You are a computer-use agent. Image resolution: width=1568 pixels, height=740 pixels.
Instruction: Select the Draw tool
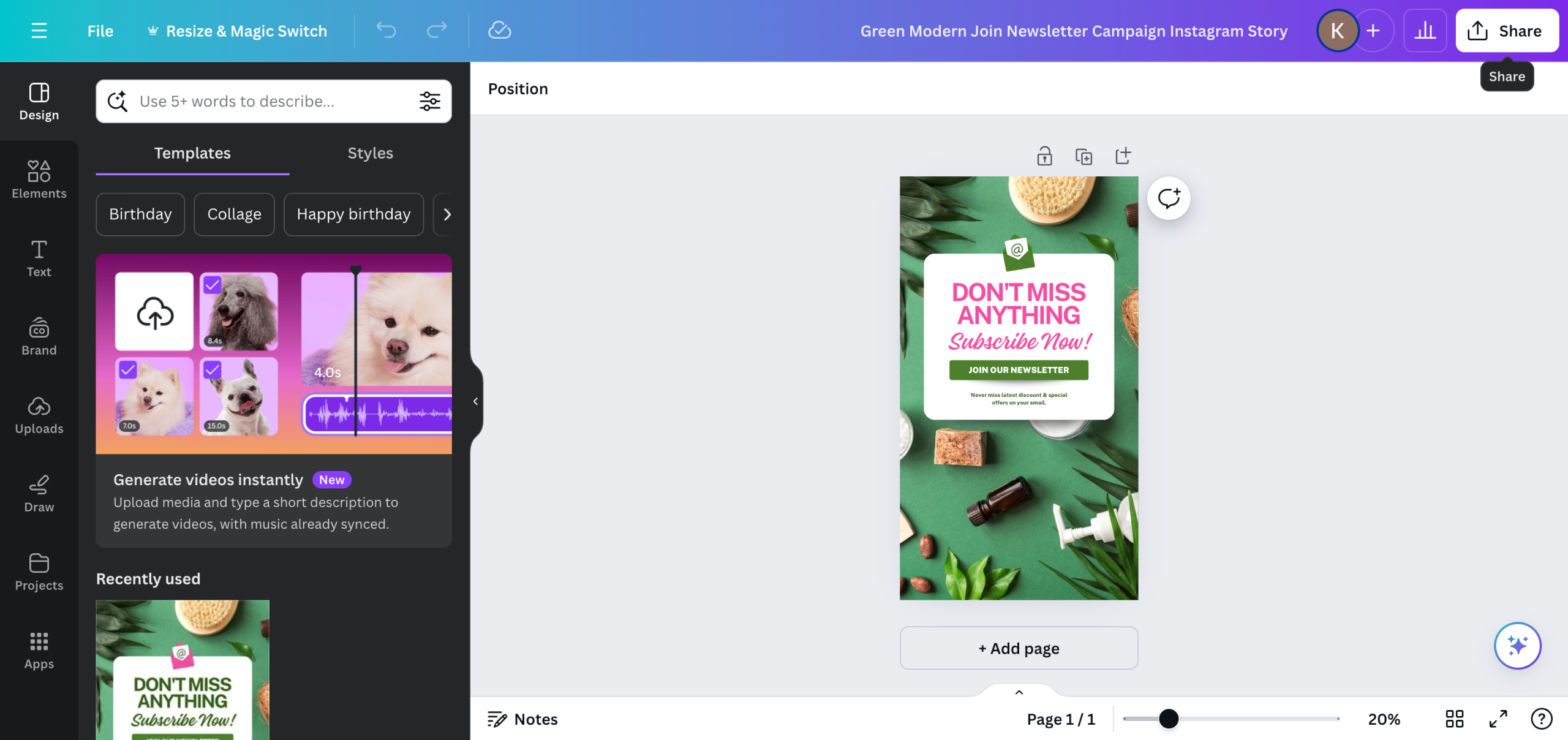click(x=39, y=493)
